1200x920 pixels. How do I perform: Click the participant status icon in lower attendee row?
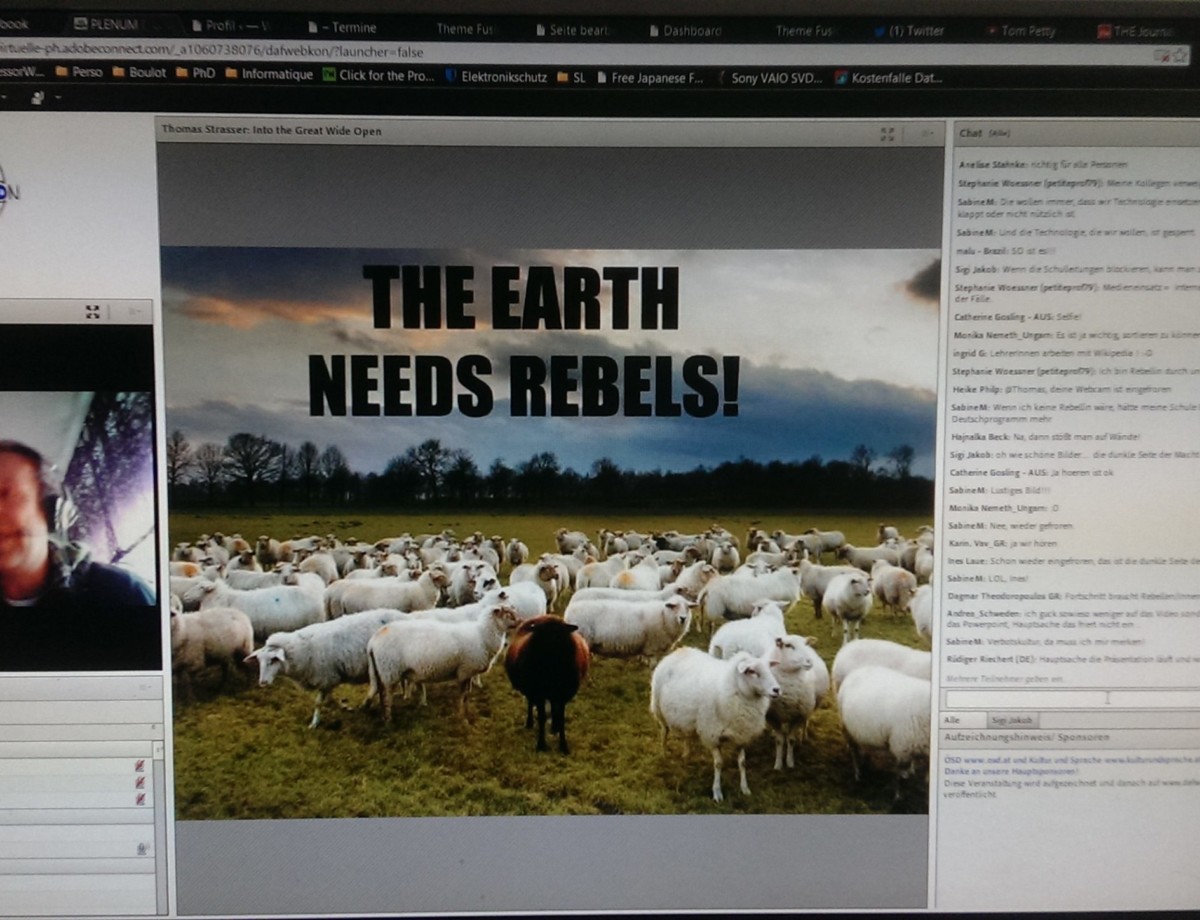coord(142,849)
